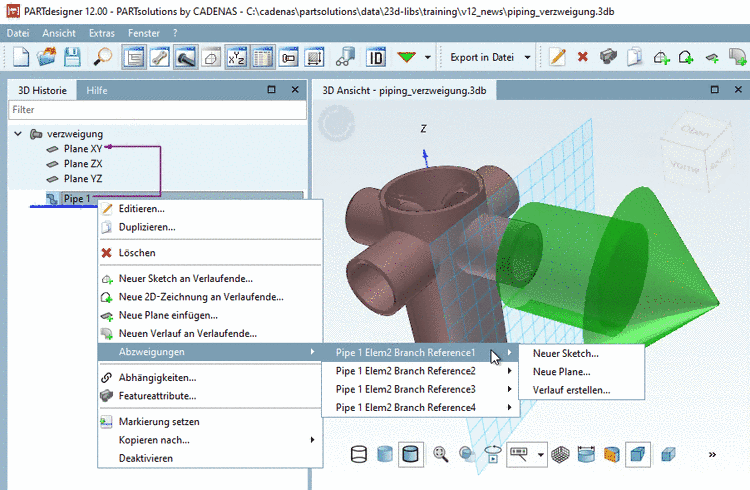Click the new sketch toolbar icon

coord(661,57)
